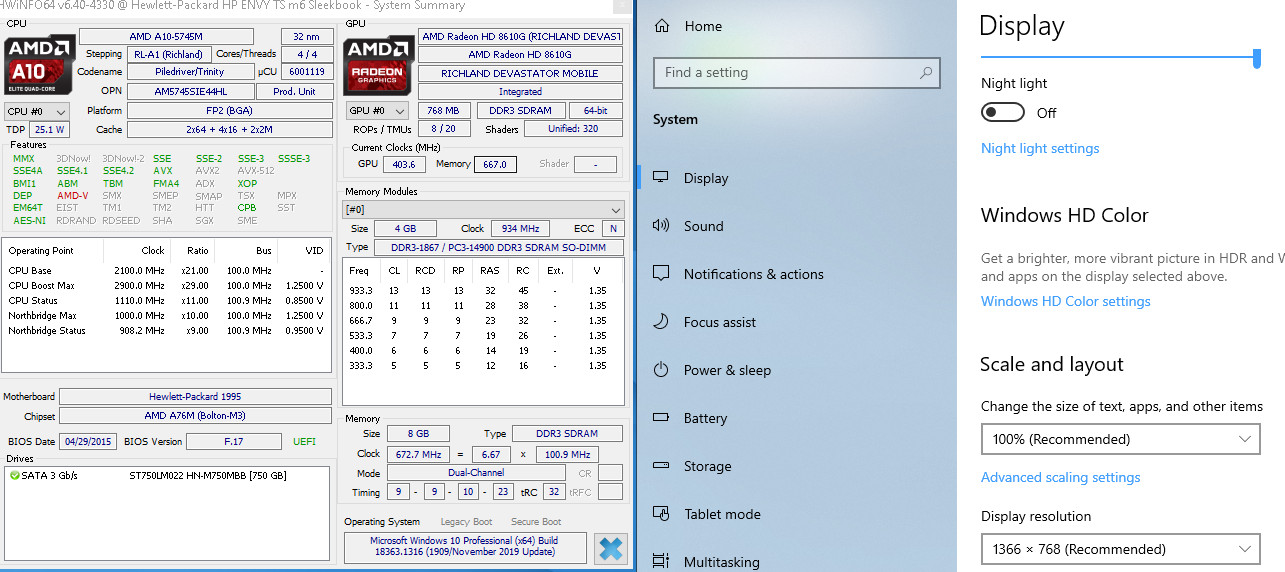Click the Home icon in Settings

click(x=661, y=27)
